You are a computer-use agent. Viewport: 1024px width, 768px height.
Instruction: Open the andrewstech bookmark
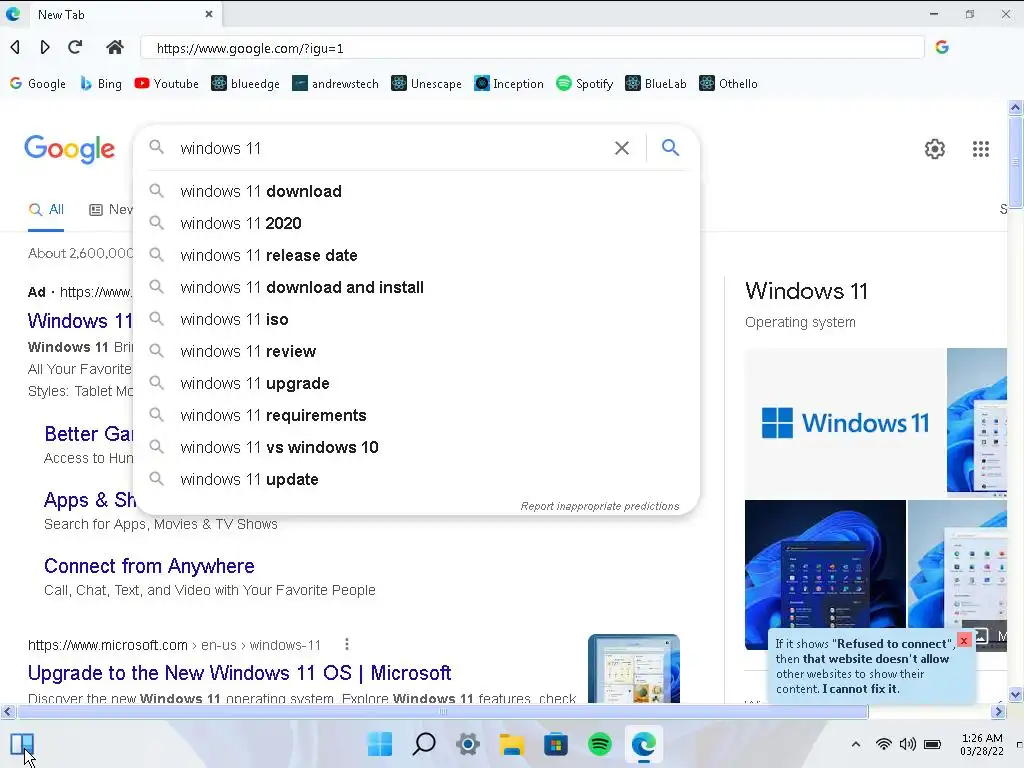coord(335,84)
